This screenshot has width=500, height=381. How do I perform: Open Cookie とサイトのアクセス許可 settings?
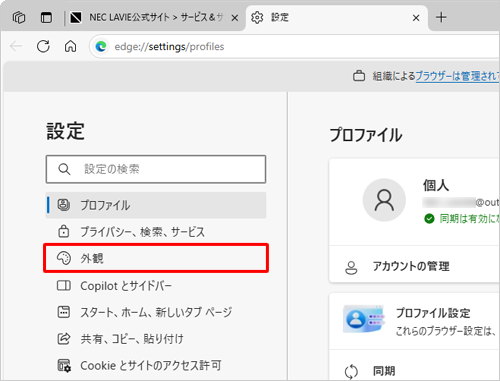tap(156, 365)
